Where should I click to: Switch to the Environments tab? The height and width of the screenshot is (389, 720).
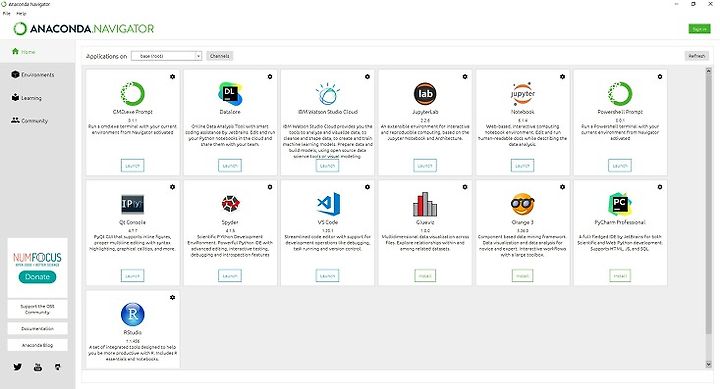(x=37, y=74)
